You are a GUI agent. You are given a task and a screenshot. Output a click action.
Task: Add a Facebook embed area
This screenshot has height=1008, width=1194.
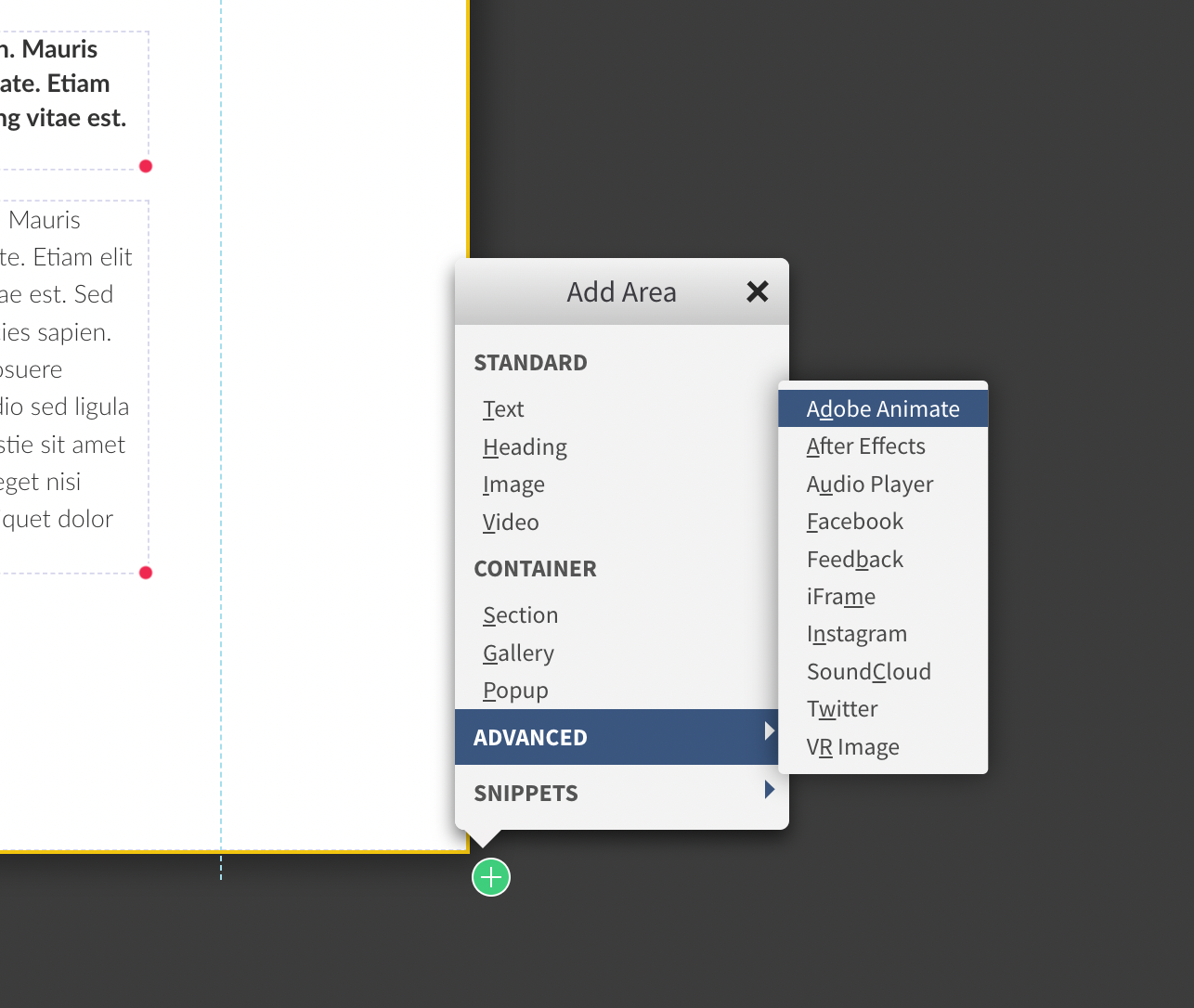(x=854, y=522)
